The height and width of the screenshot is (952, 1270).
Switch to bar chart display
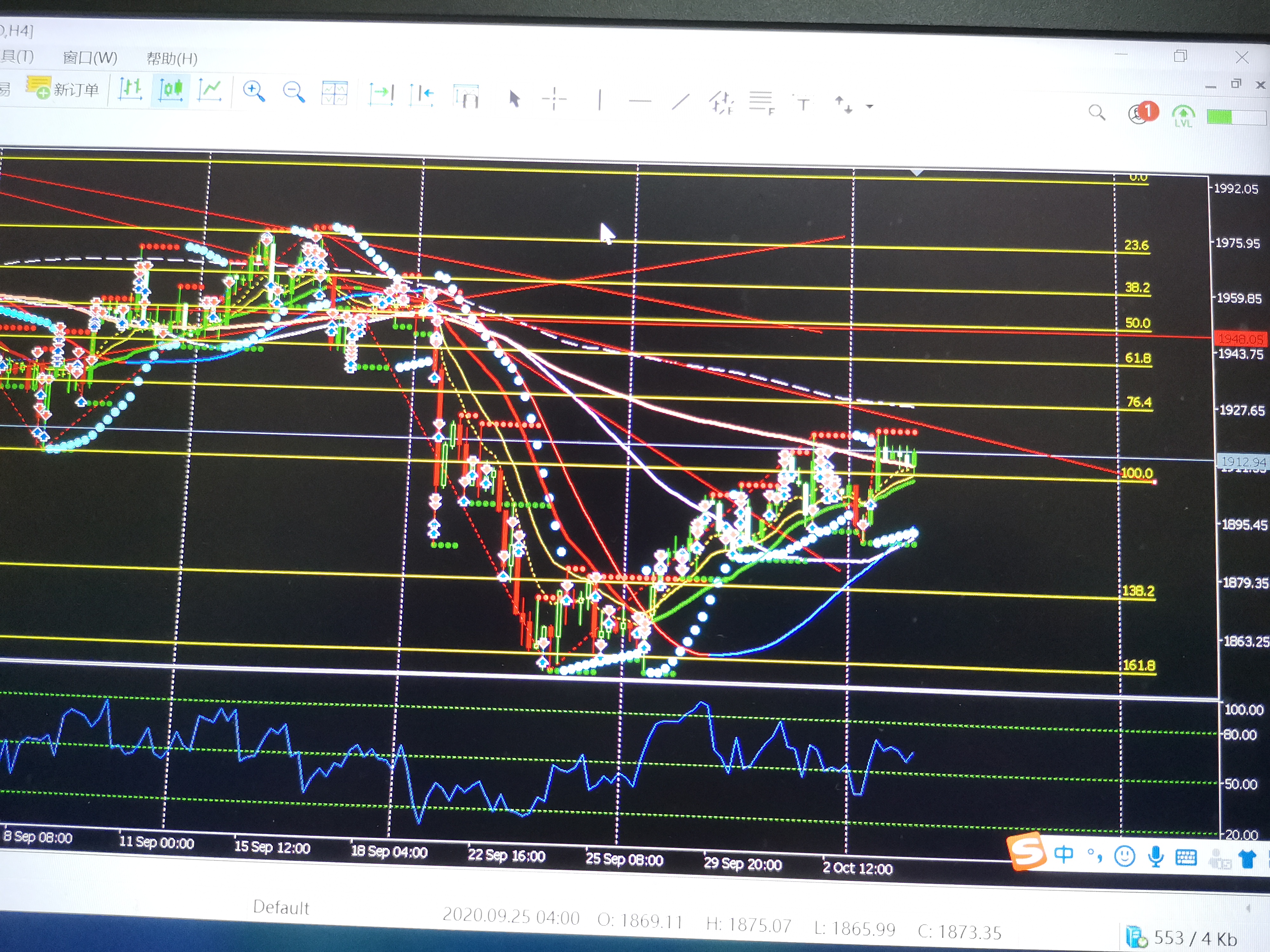(x=130, y=89)
